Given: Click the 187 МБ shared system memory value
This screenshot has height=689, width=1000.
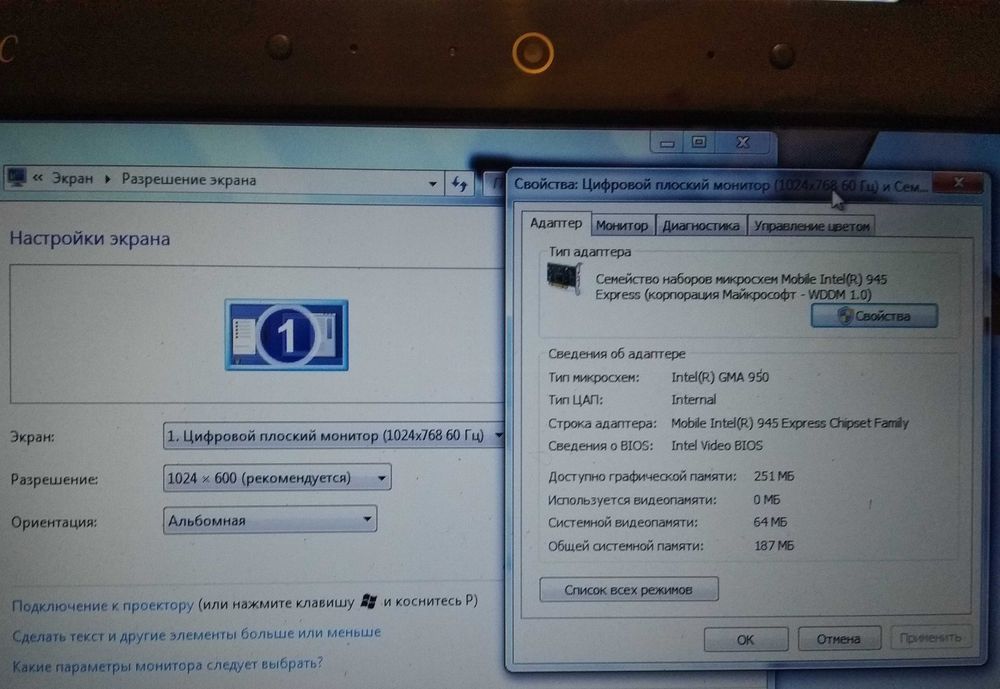Looking at the screenshot, I should [x=774, y=545].
